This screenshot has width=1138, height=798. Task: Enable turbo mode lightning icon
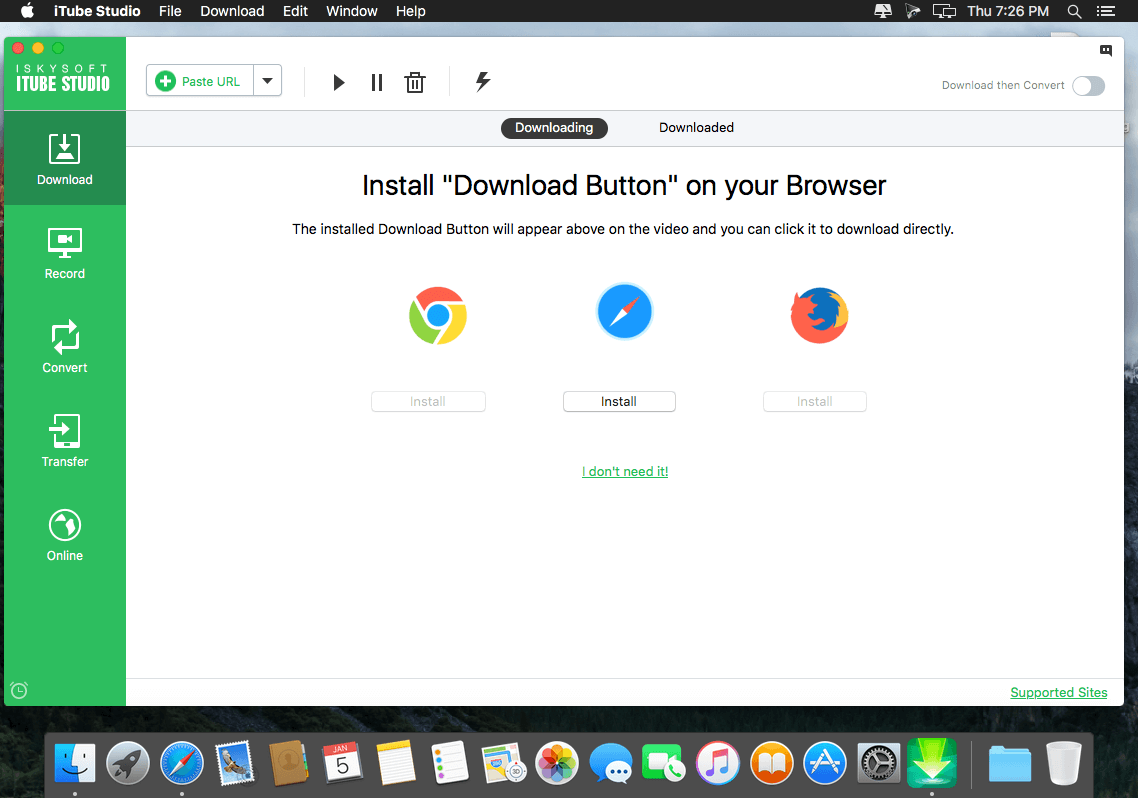click(483, 81)
